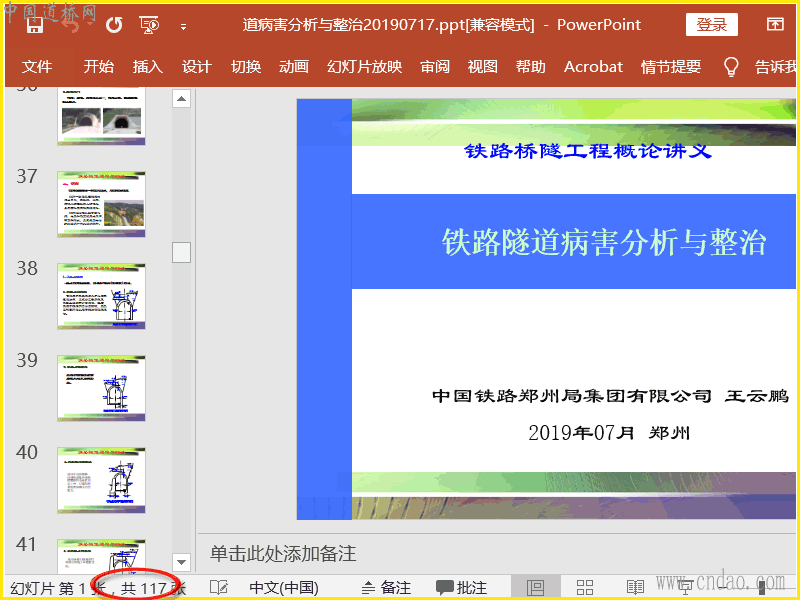Open the Customize Quick Access Toolbar dropdown
The height and width of the screenshot is (600, 800).
[x=183, y=27]
